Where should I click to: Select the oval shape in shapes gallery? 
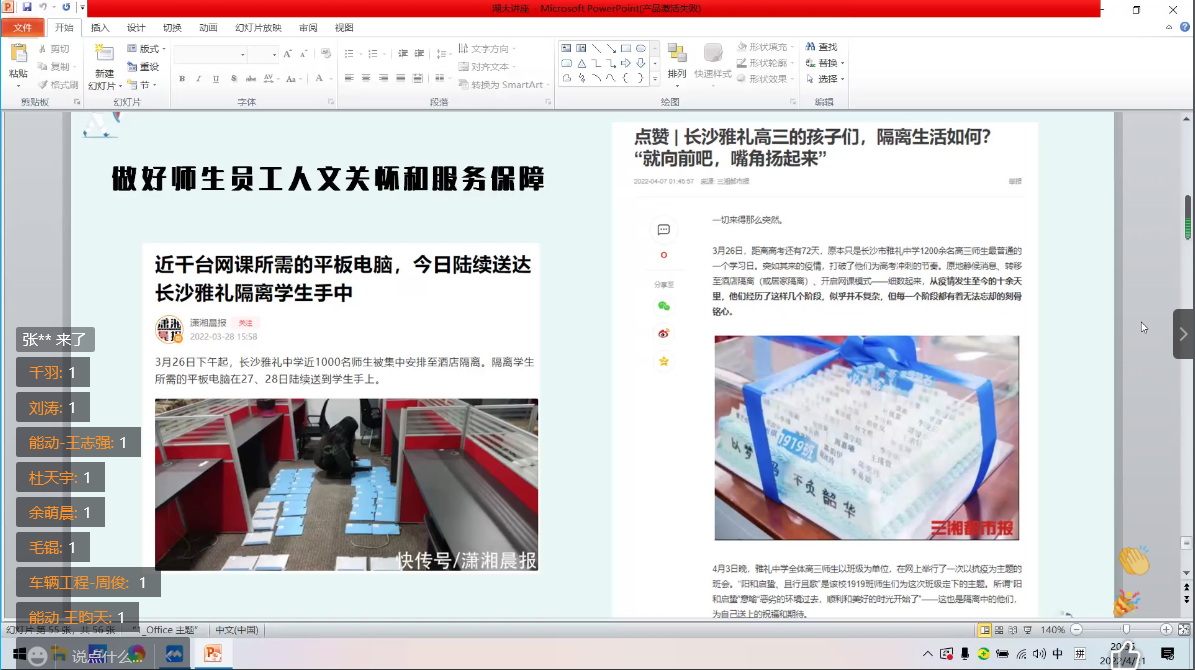(640, 48)
